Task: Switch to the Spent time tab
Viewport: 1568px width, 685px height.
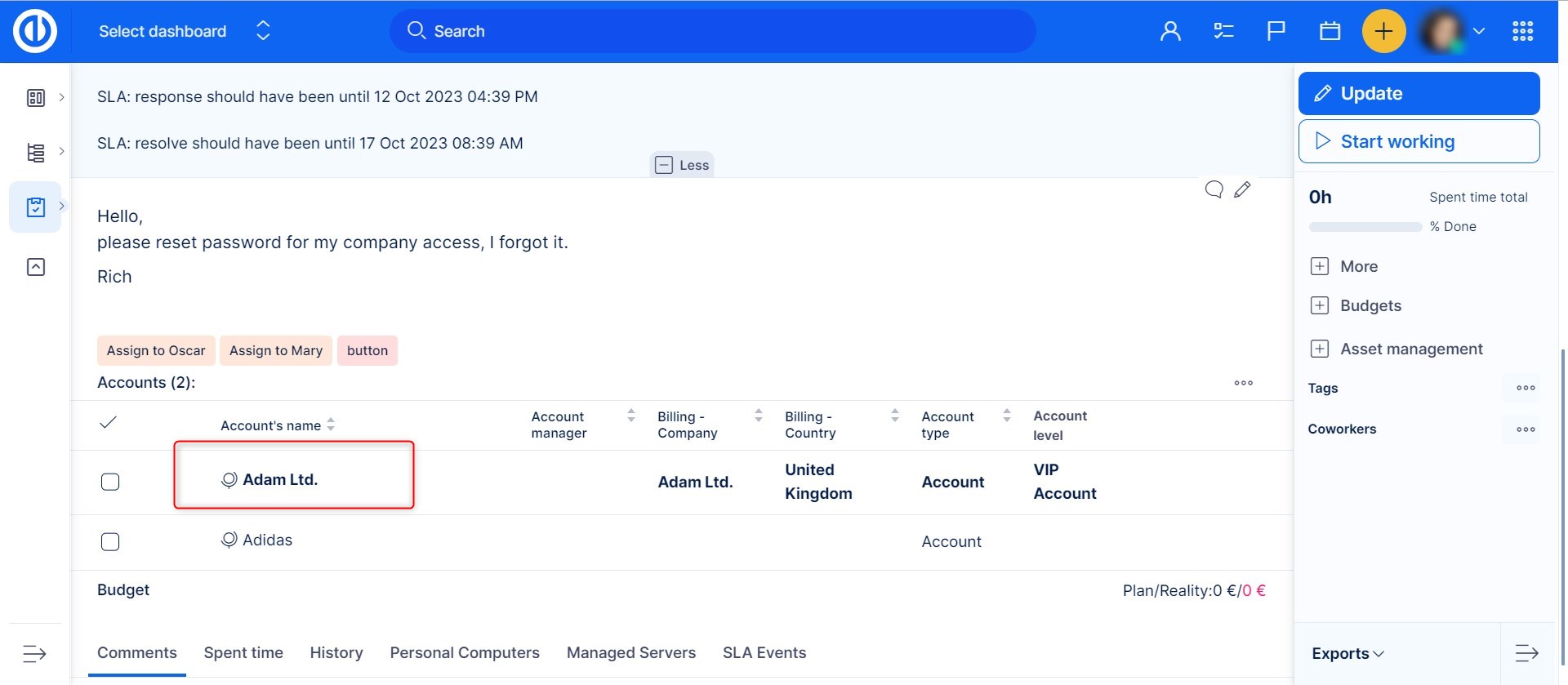Action: pos(243,652)
